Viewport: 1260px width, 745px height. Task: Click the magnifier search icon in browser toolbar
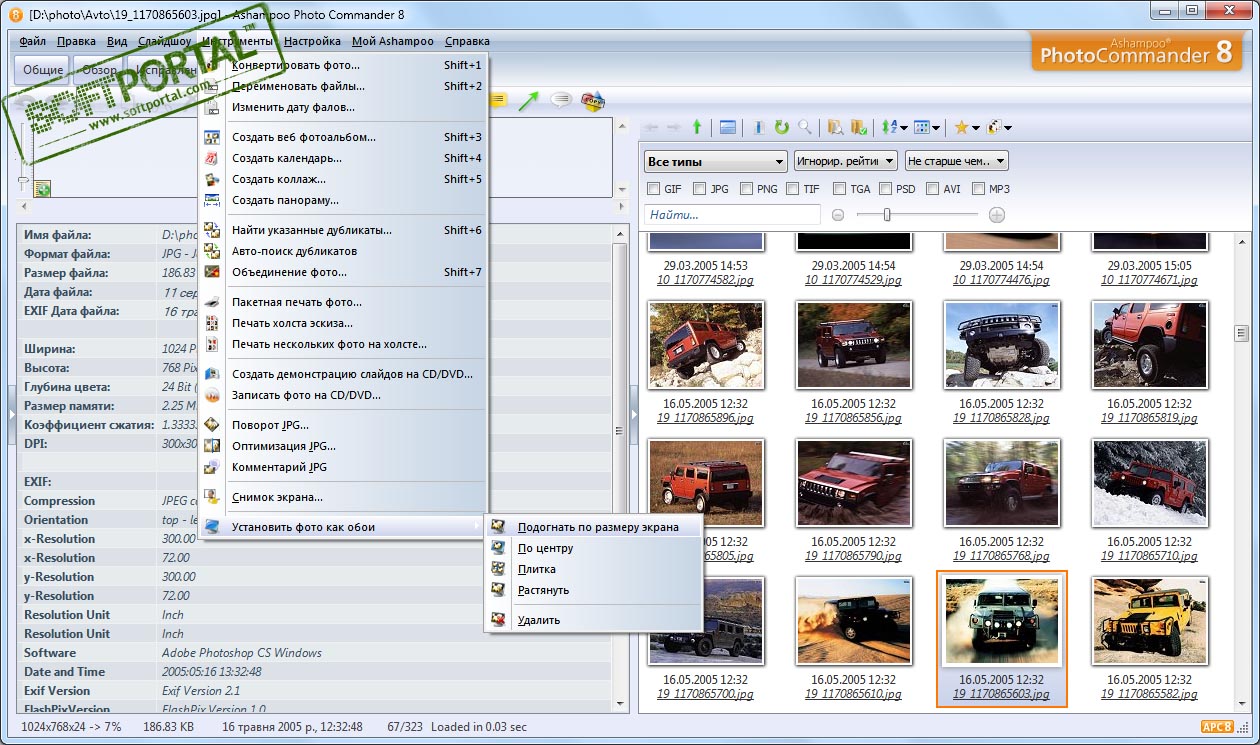pyautogui.click(x=804, y=127)
